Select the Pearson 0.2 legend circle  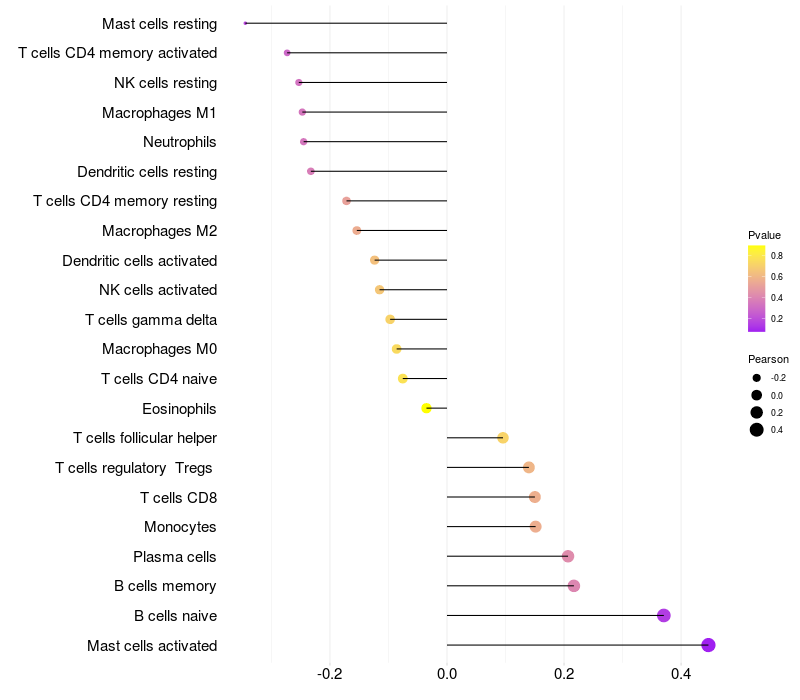pyautogui.click(x=757, y=412)
